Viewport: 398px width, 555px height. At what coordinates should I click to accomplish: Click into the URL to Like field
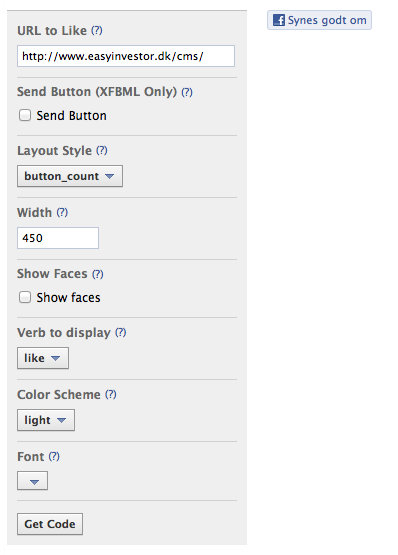click(x=126, y=56)
